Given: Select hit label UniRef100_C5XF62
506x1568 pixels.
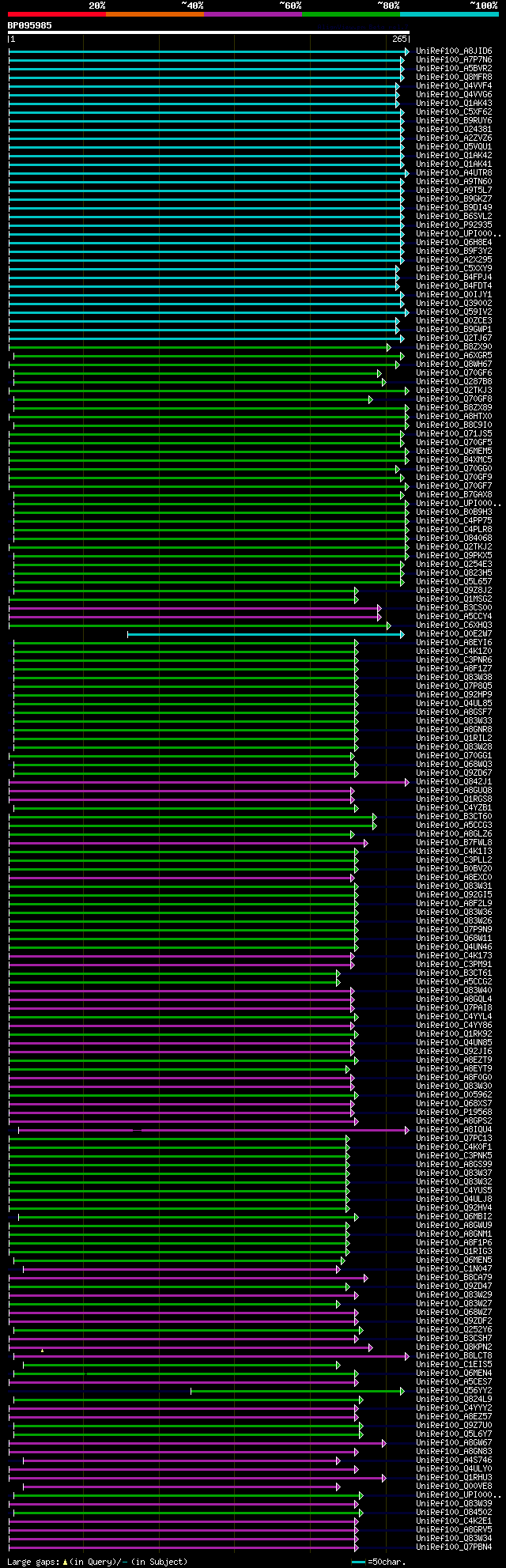Looking at the screenshot, I should pyautogui.click(x=454, y=112).
